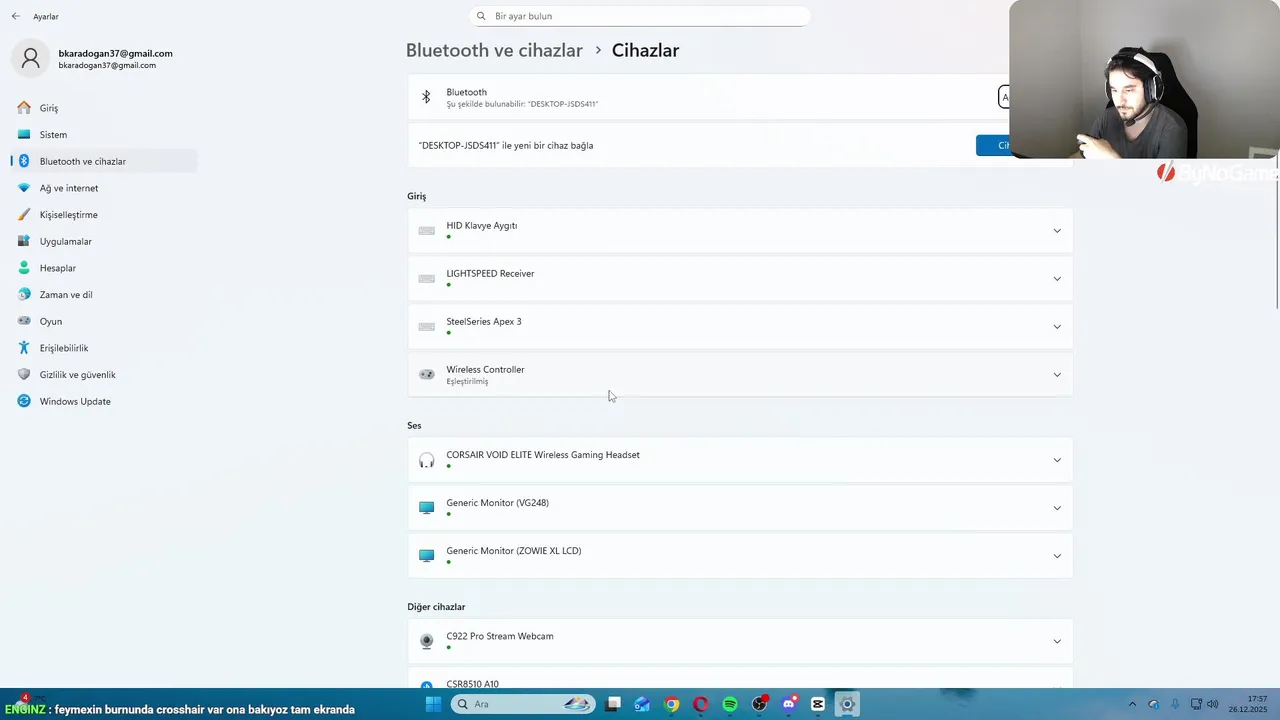Open the volume control in system tray
The height and width of the screenshot is (720, 1280).
tap(1212, 704)
